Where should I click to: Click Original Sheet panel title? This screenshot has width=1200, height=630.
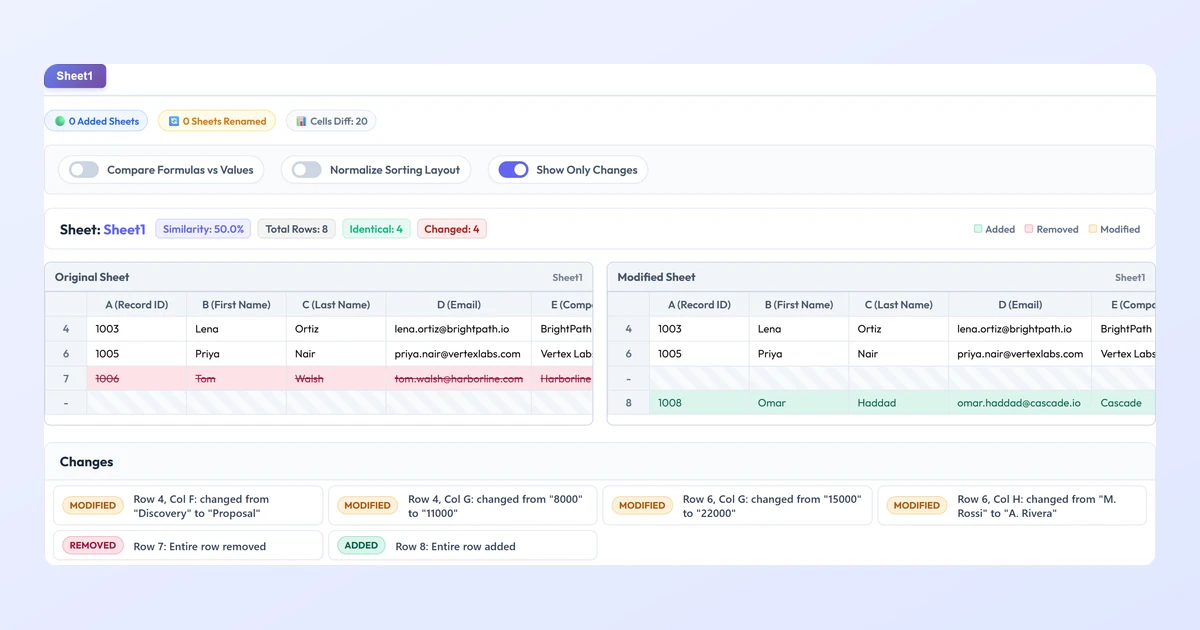92,277
